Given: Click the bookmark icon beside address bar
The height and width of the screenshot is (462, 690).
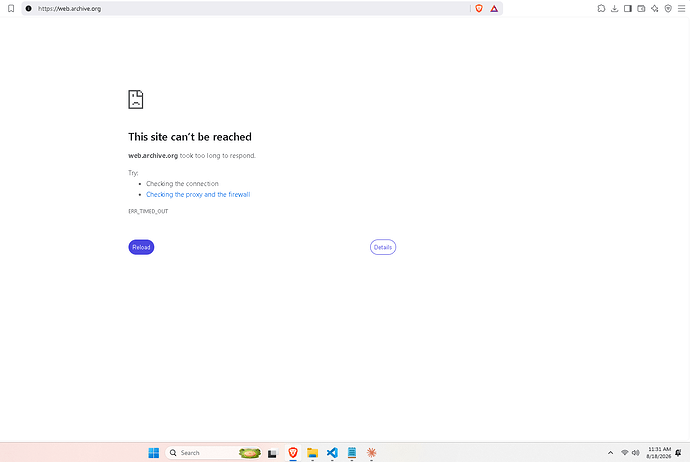Looking at the screenshot, I should (x=11, y=8).
